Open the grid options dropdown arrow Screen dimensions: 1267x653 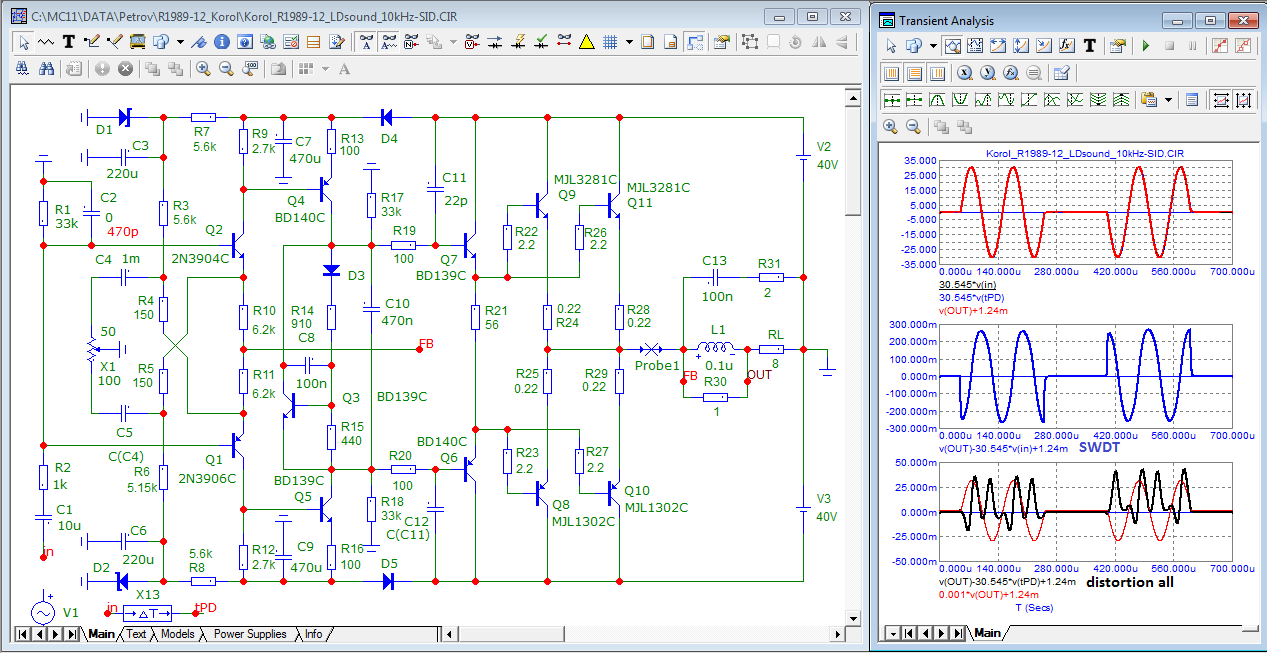point(629,42)
